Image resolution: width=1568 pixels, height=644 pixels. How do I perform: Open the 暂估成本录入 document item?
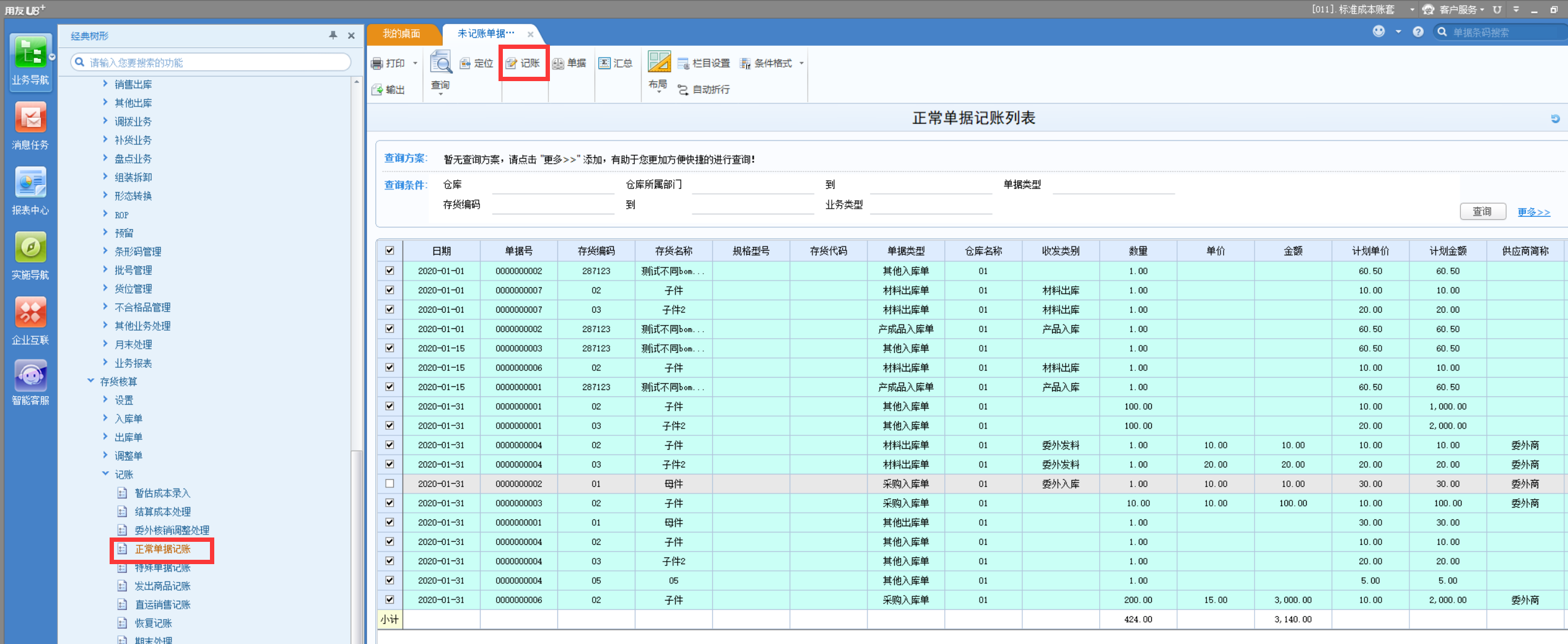pos(162,493)
